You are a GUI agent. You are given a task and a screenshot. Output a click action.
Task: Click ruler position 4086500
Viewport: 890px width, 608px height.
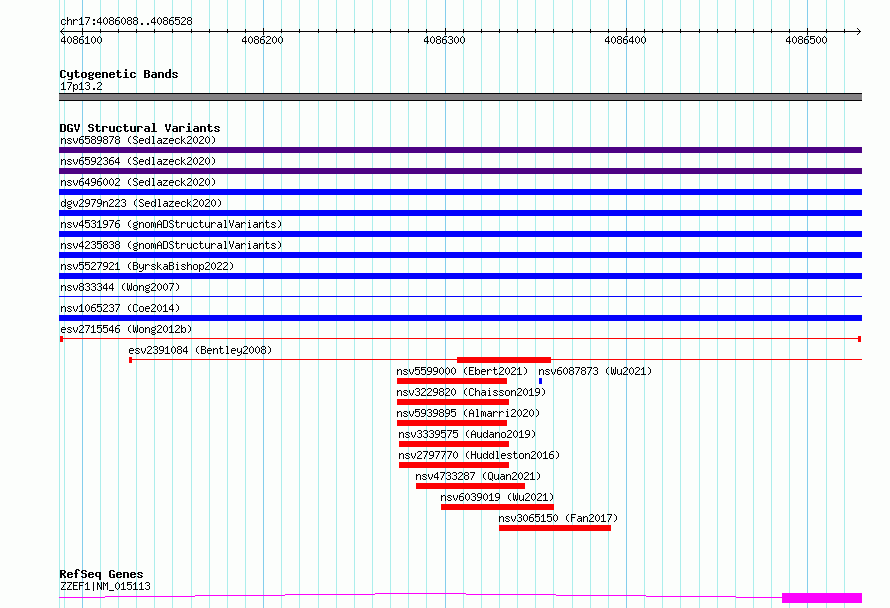click(x=806, y=40)
